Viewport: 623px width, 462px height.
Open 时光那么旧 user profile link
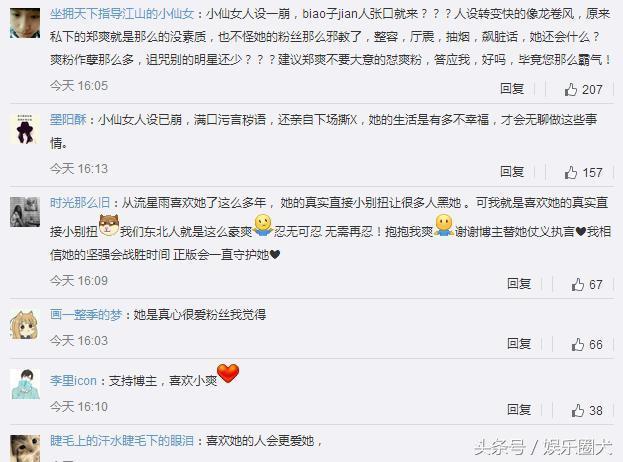(80, 203)
